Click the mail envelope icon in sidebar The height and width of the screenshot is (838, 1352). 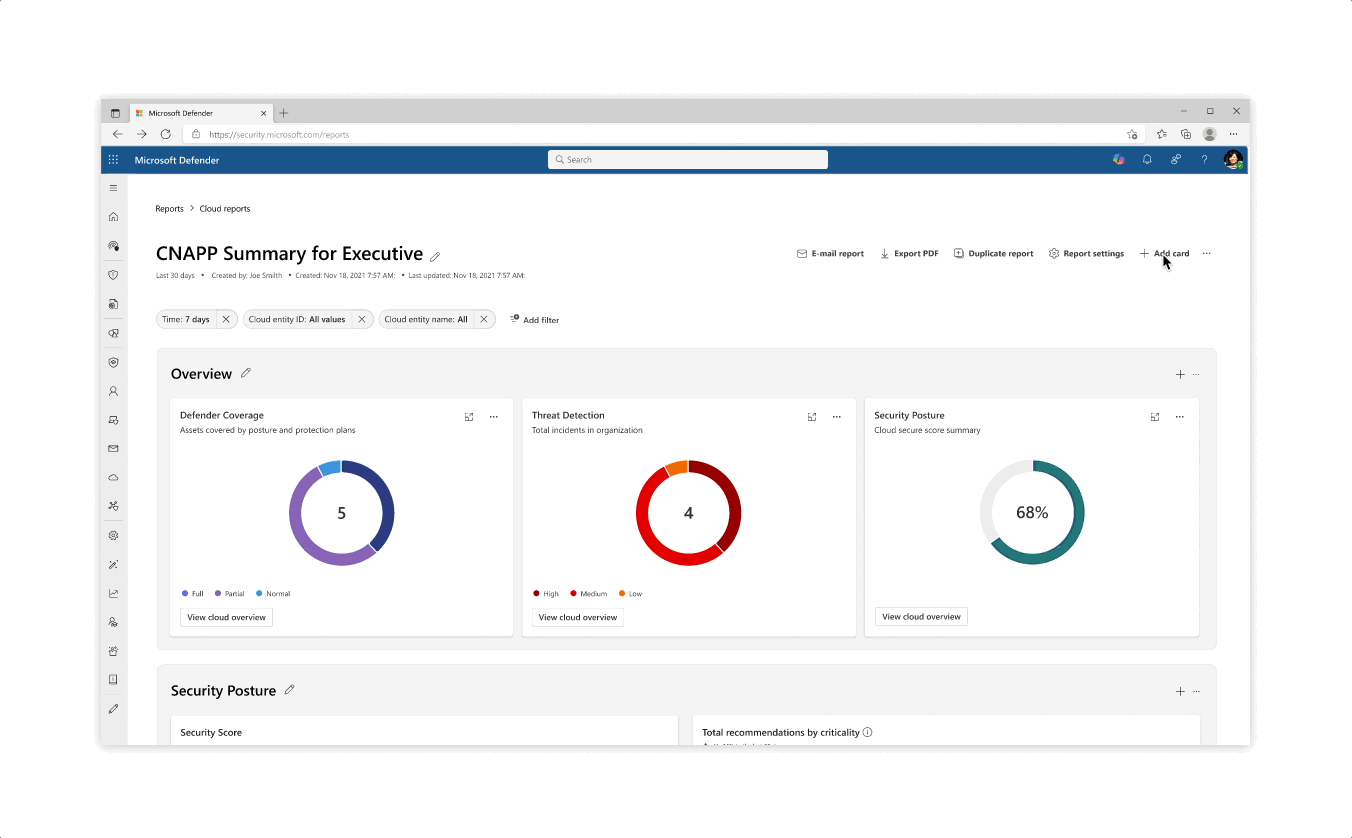(x=113, y=448)
